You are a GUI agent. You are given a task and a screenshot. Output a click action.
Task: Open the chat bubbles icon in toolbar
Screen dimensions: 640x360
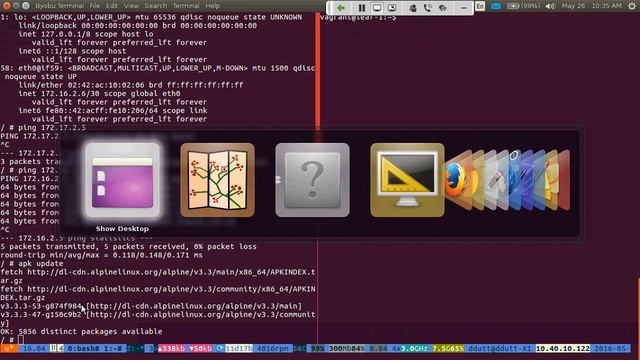(443, 8)
